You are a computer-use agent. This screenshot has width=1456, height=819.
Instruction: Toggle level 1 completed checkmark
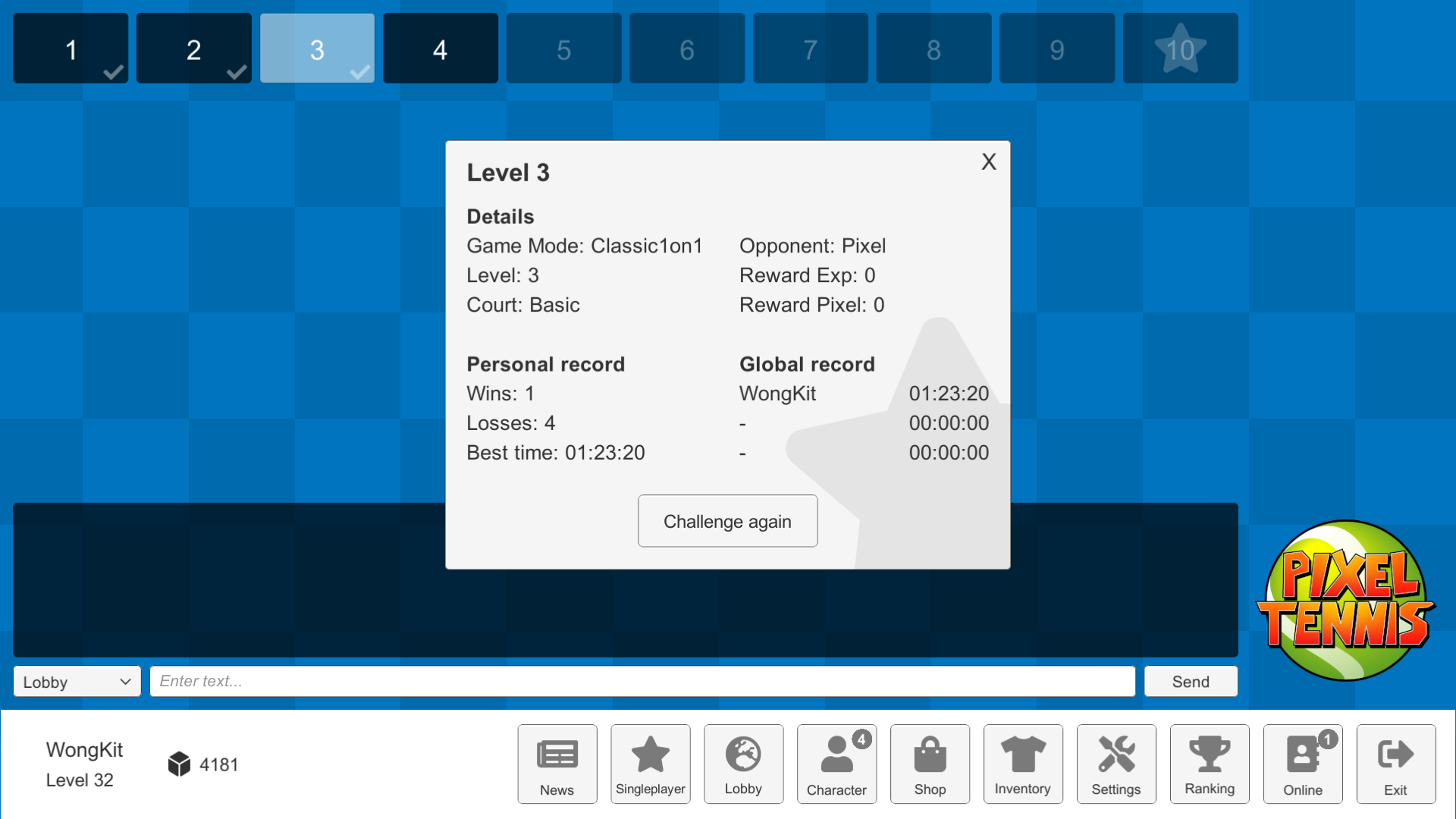[111, 72]
